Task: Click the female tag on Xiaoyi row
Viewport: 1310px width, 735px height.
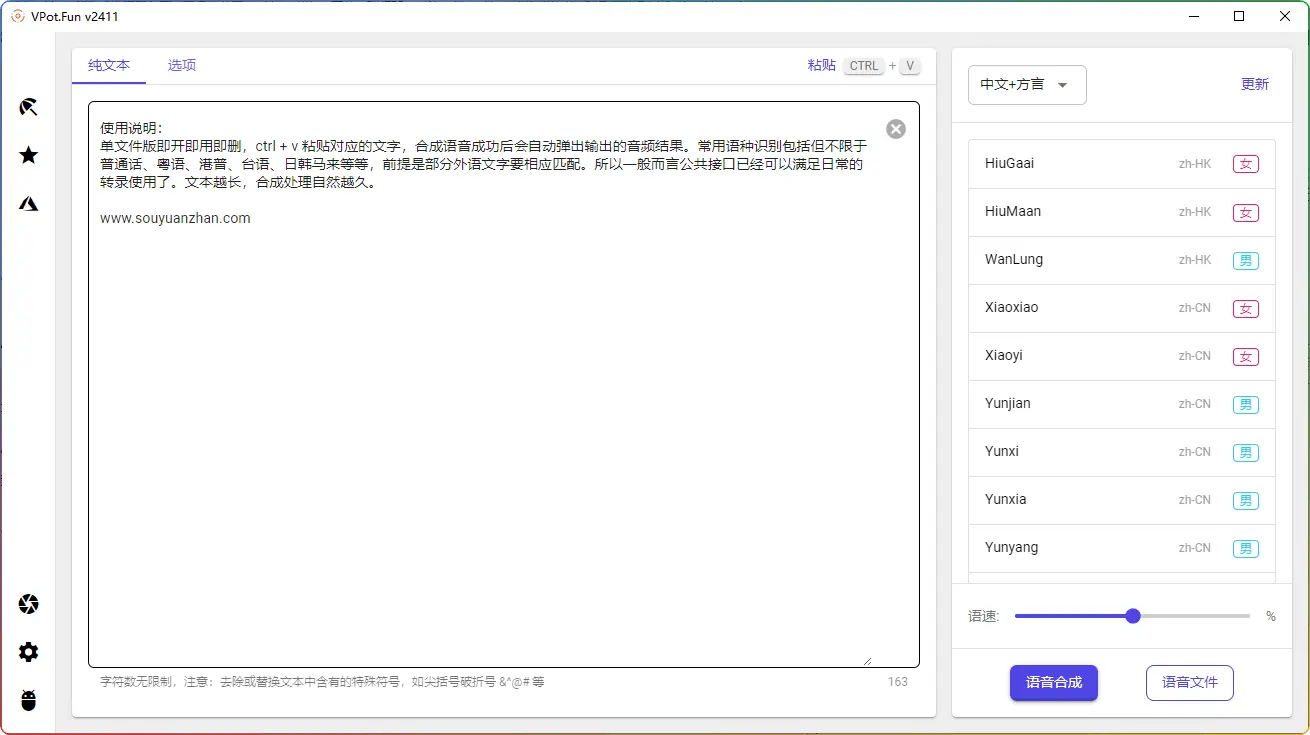Action: point(1246,356)
